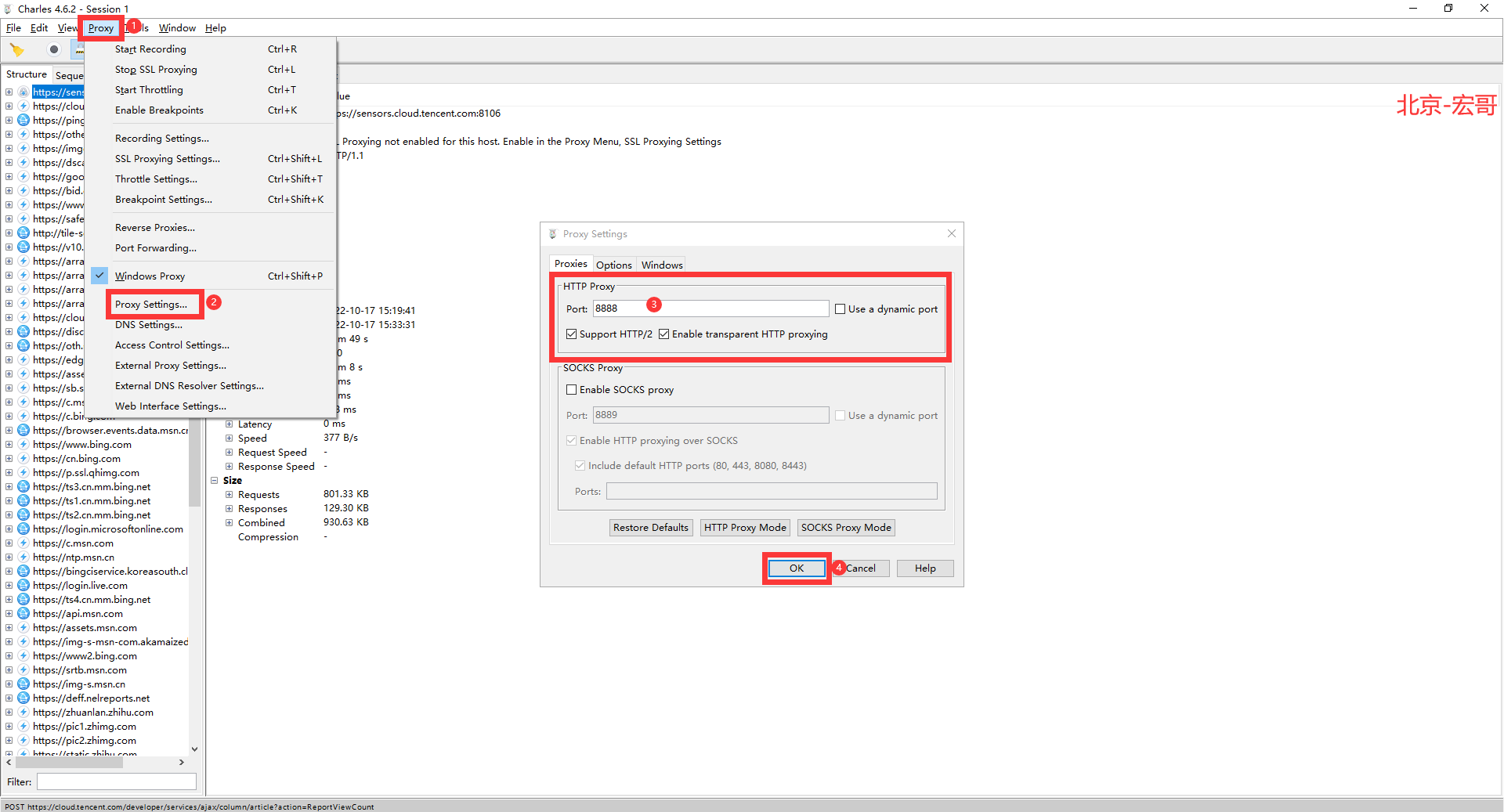
Task: Click Help button in Proxy Settings dialog
Action: tap(925, 568)
